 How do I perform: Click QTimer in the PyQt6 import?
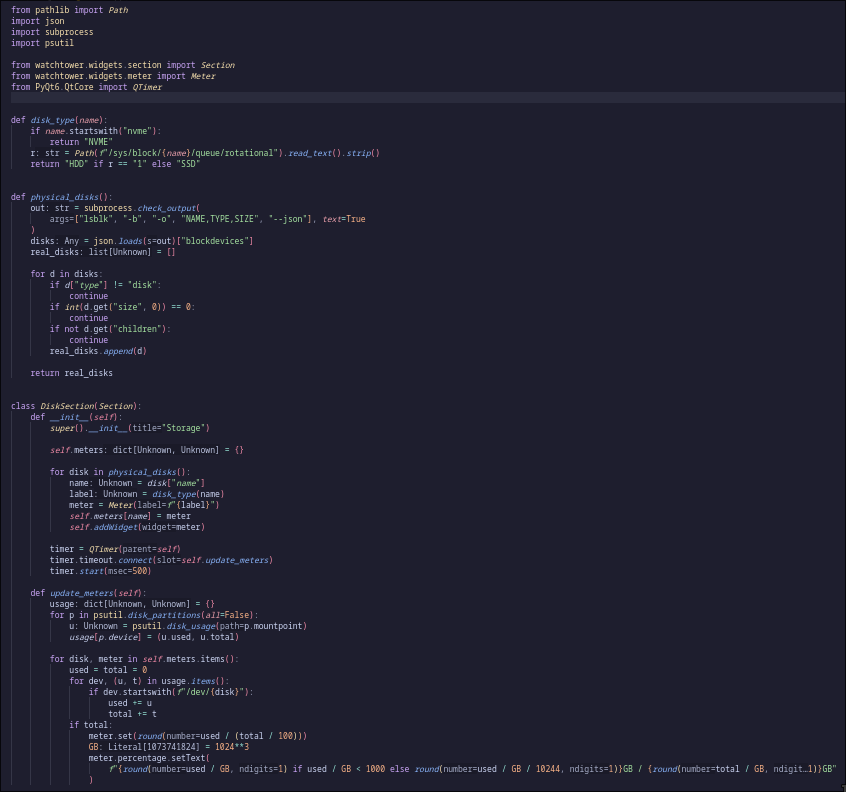145,87
